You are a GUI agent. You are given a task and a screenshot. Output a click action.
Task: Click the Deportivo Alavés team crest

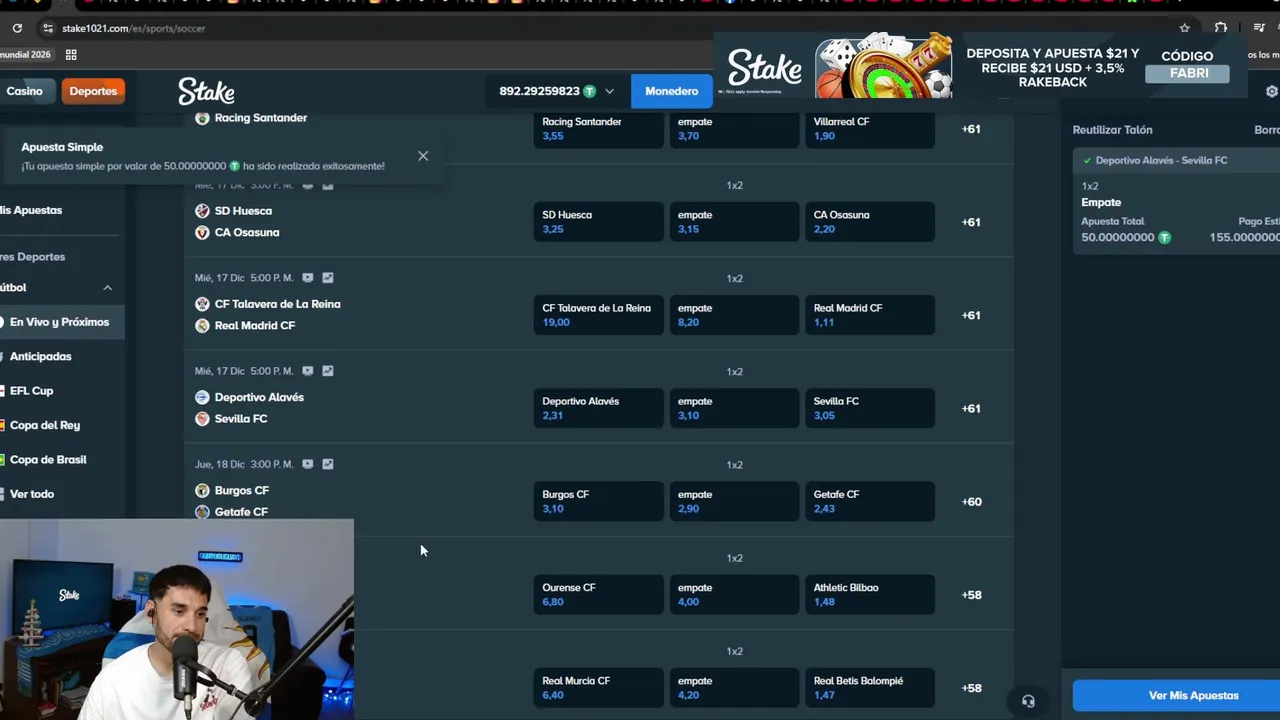[x=202, y=397]
